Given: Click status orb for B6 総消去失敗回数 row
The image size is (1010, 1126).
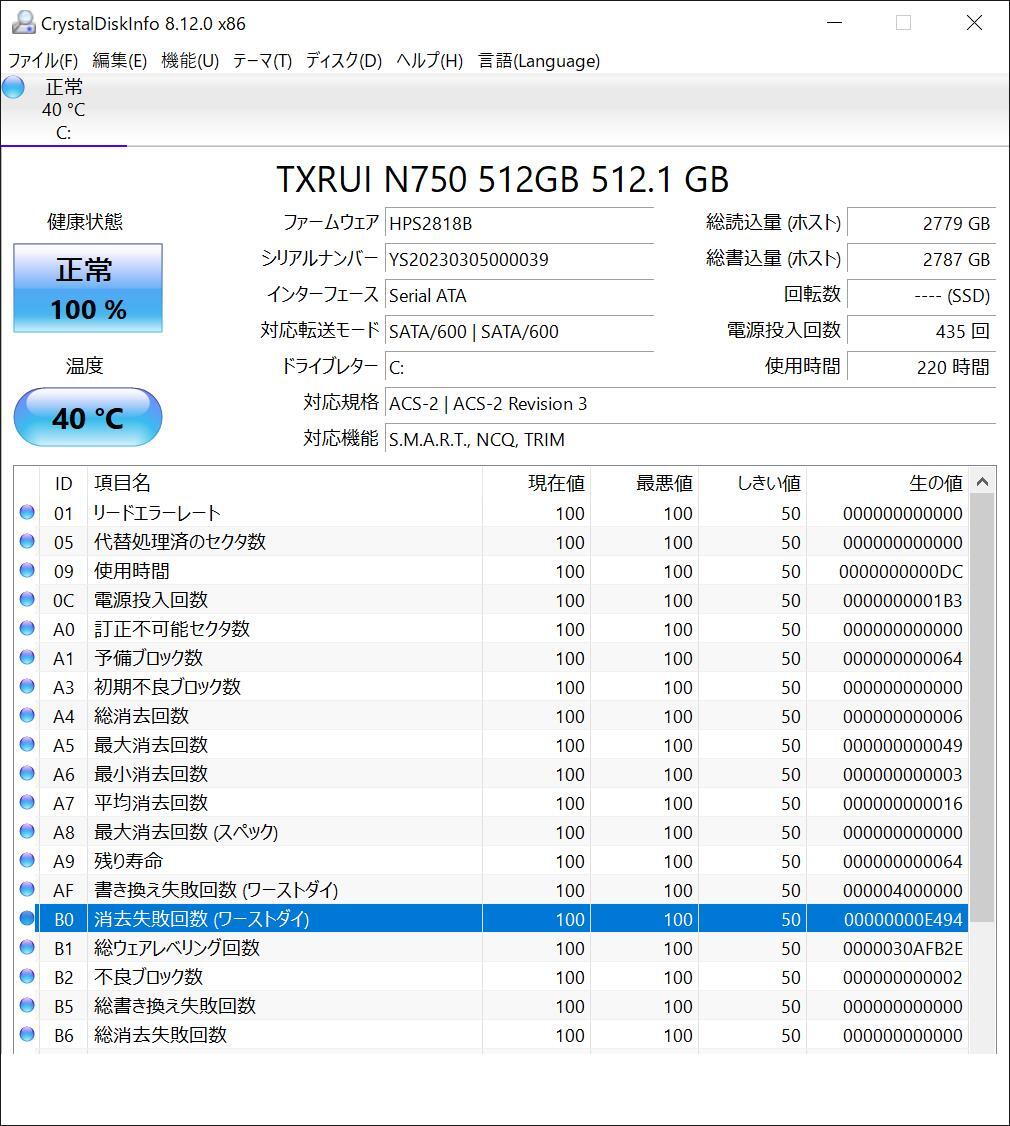Looking at the screenshot, I should coord(27,1034).
